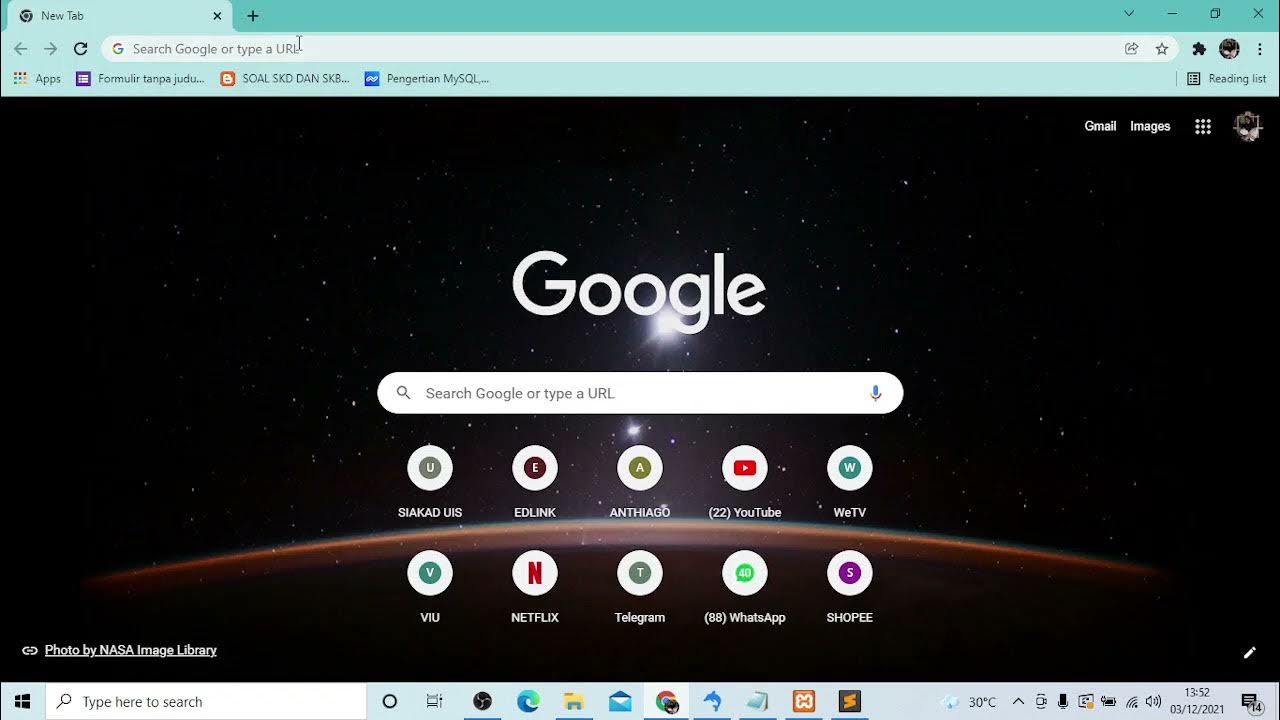
Task: Open the WhatsApp shortcut
Action: point(745,589)
